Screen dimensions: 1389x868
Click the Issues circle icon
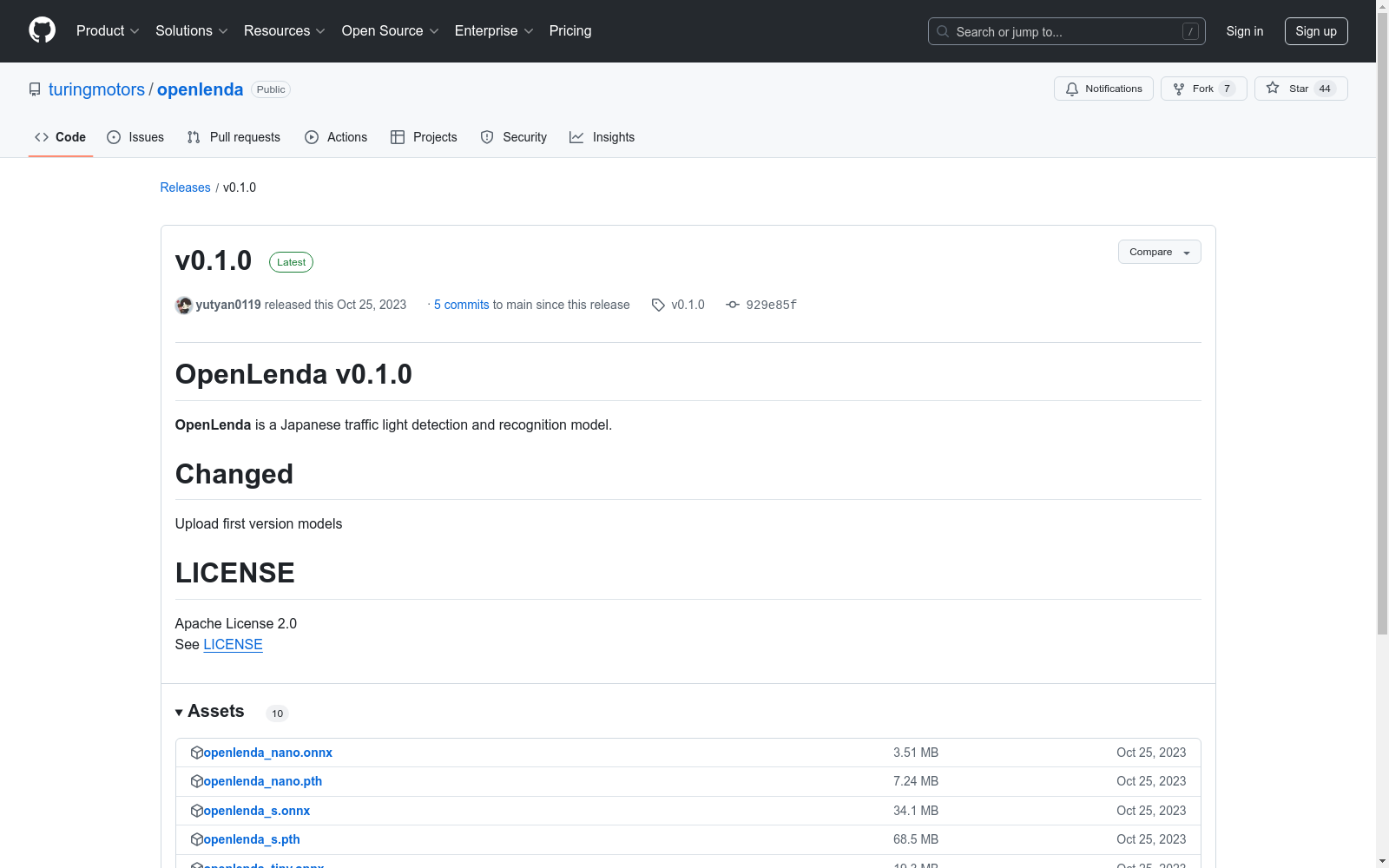pos(114,137)
